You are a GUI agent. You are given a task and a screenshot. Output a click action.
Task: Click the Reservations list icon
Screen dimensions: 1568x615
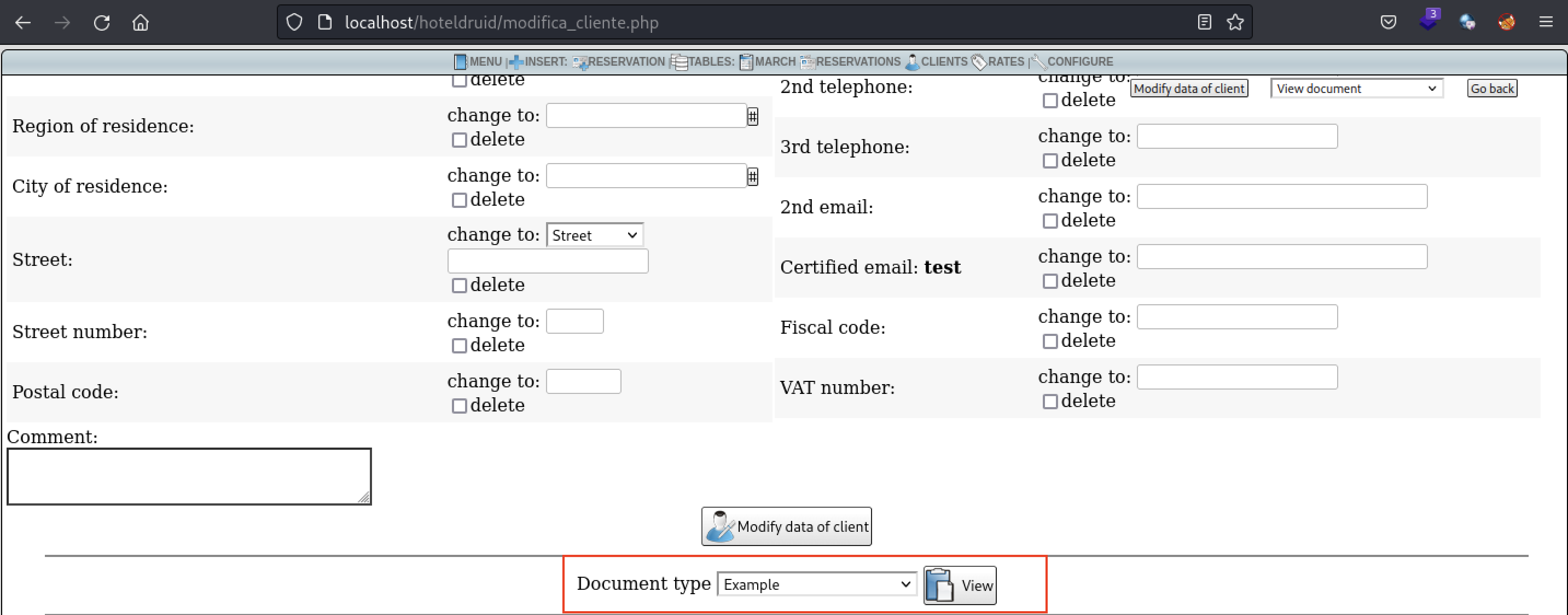coord(809,61)
